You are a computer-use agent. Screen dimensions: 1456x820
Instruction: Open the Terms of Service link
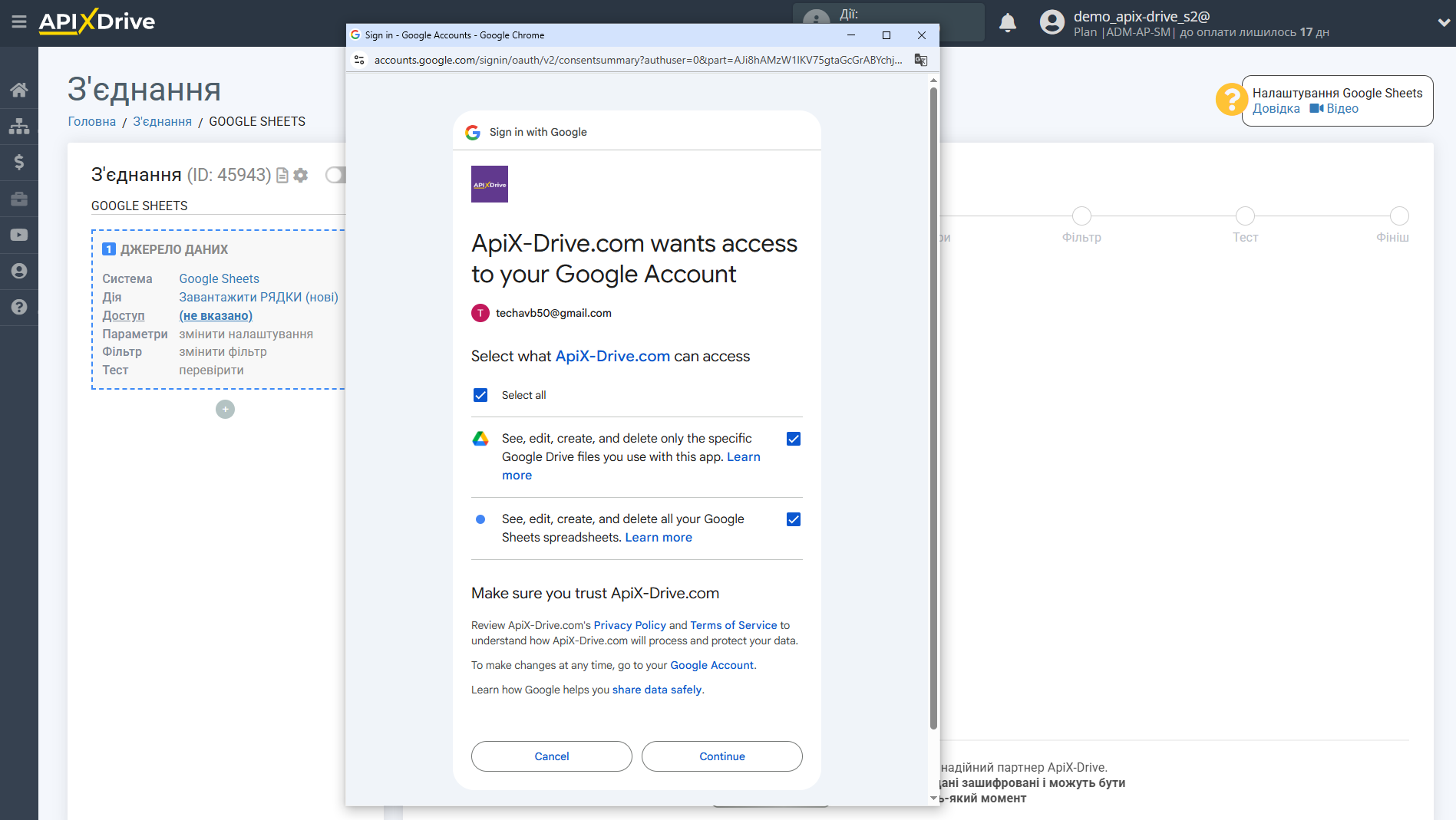coord(734,626)
